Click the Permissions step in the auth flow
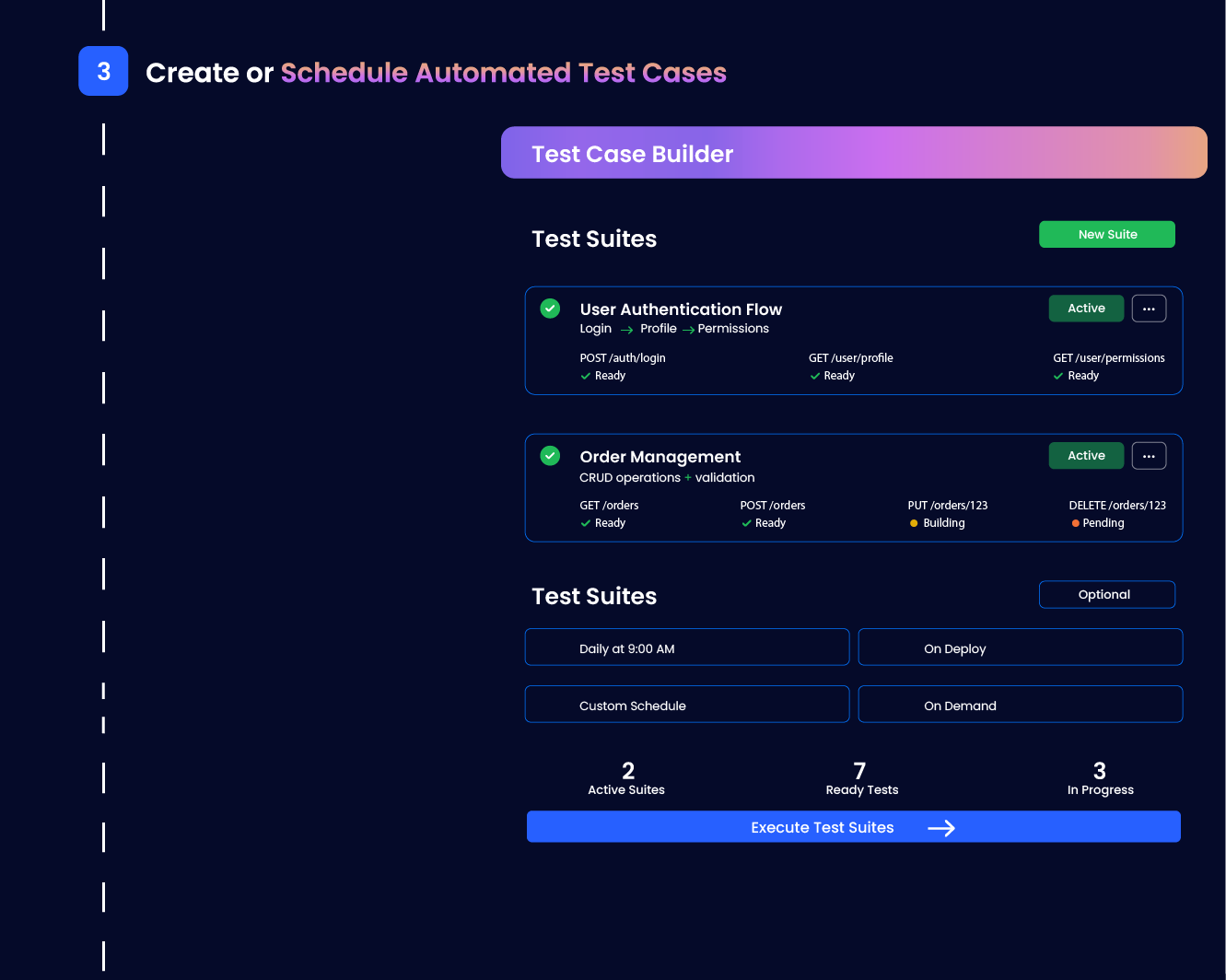The height and width of the screenshot is (980, 1226). click(733, 329)
